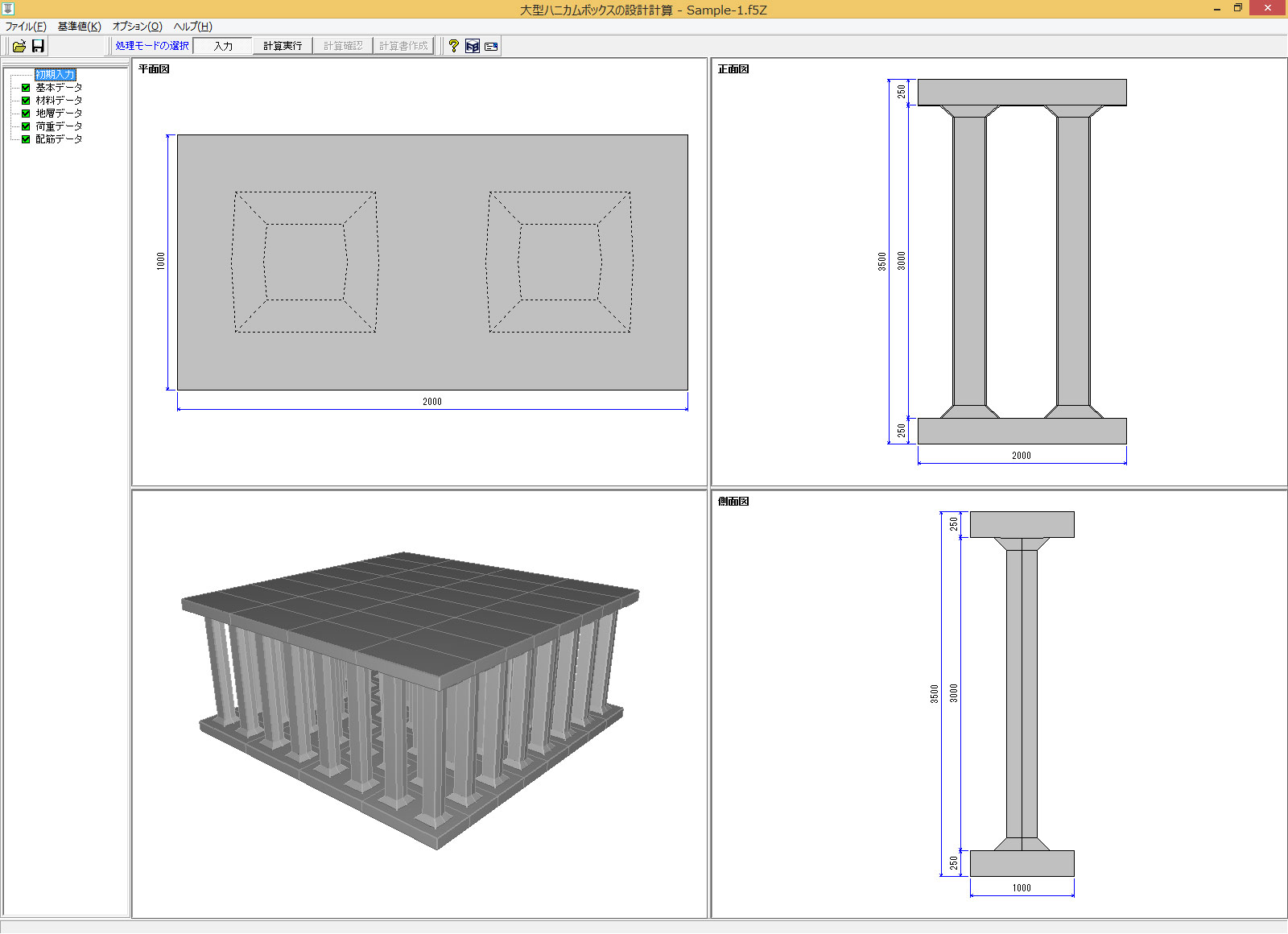Open the 基準値(K) menu

tap(79, 27)
